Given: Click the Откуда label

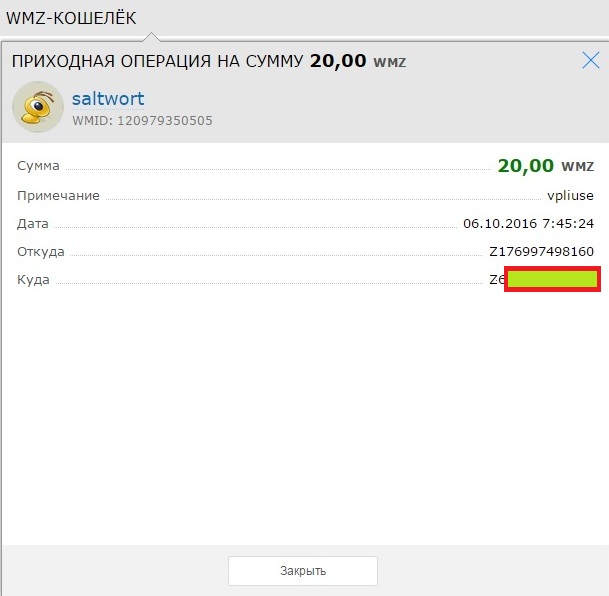Looking at the screenshot, I should point(41,252).
